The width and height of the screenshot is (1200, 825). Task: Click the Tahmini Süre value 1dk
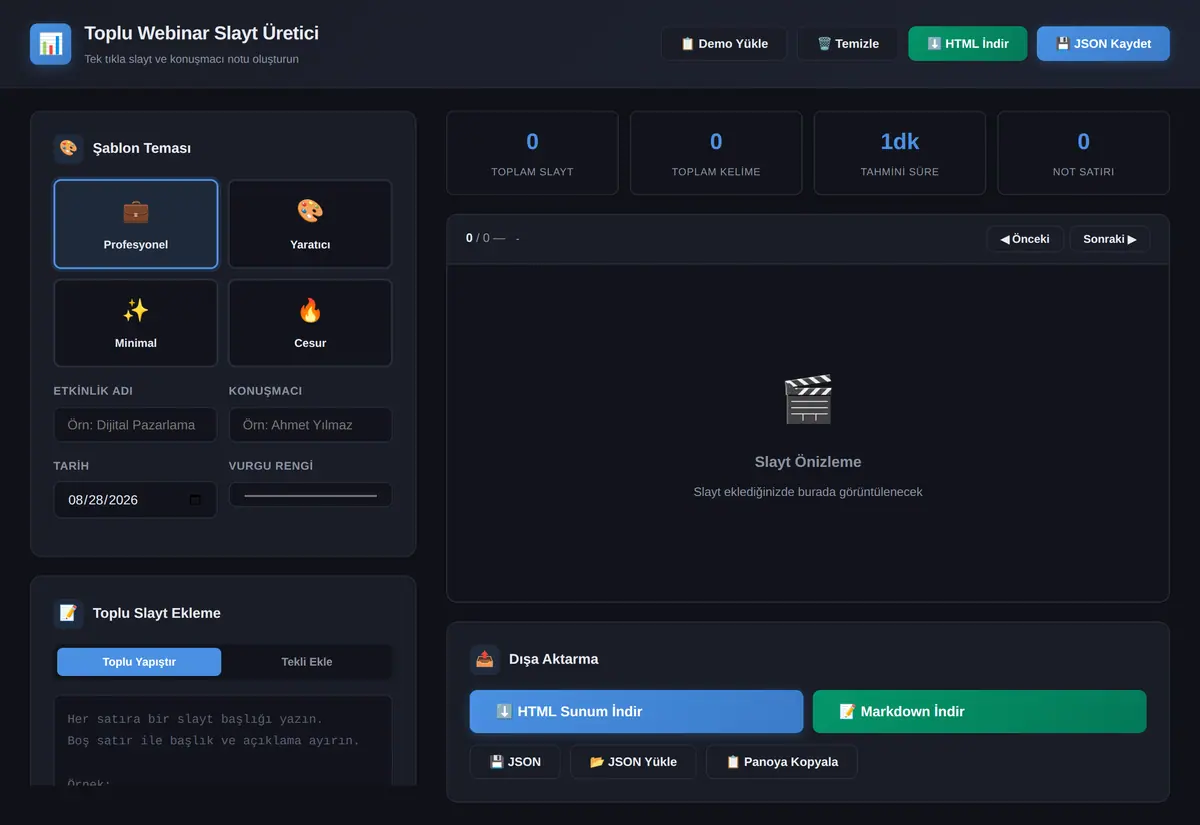click(900, 142)
